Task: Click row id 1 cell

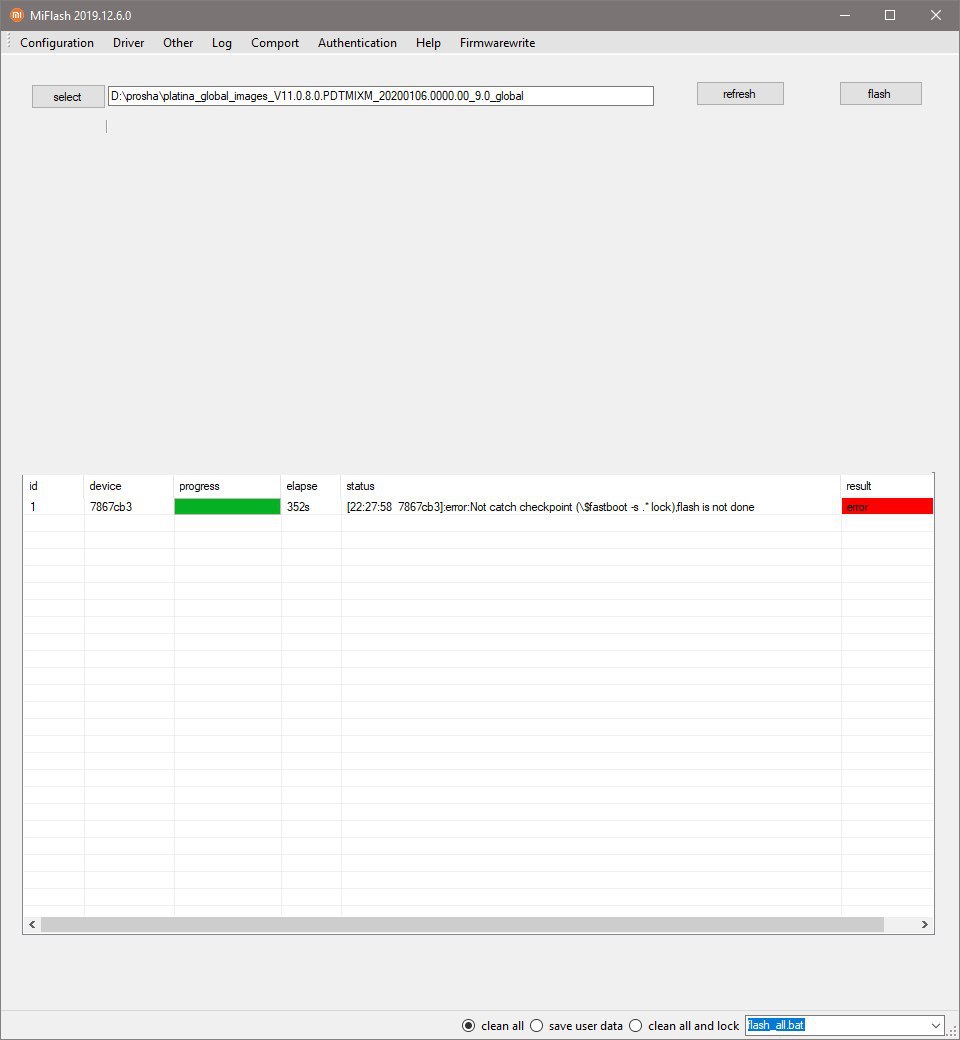Action: click(53, 507)
